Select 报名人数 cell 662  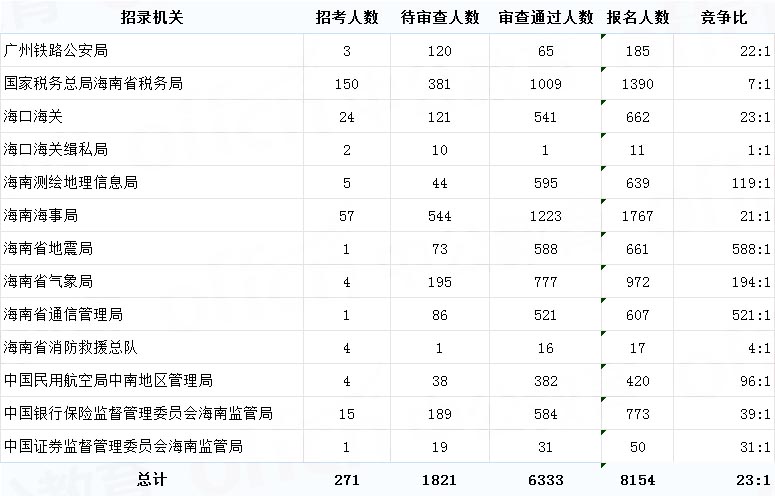pyautogui.click(x=638, y=117)
